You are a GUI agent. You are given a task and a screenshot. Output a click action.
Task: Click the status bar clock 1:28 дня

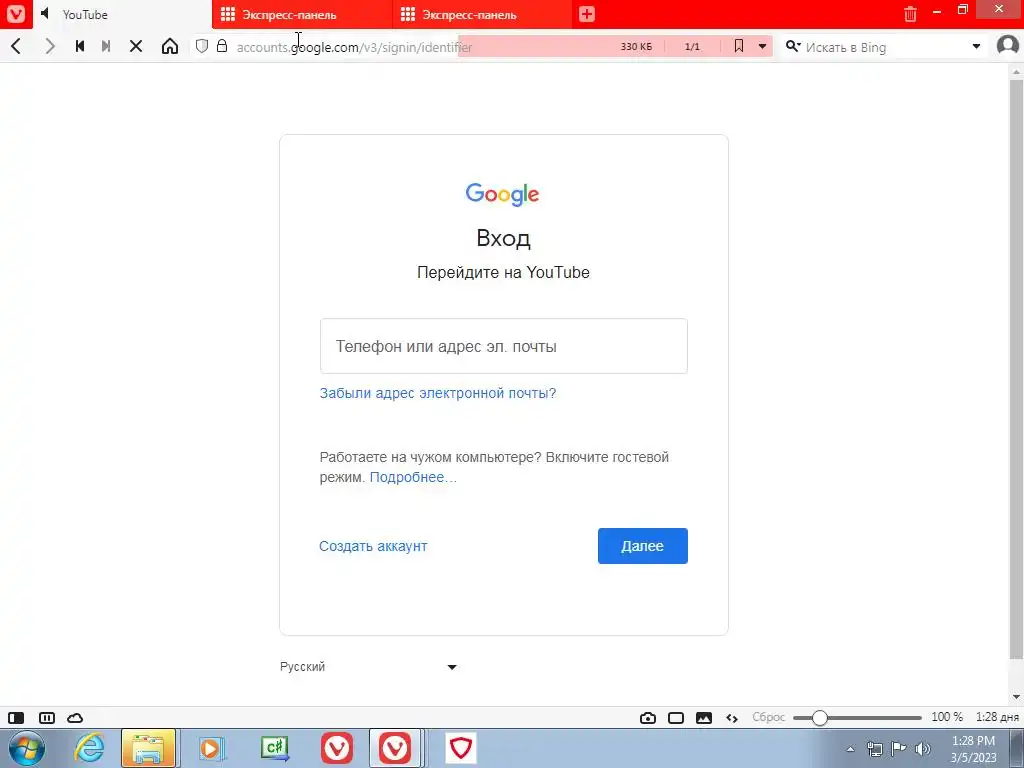click(997, 717)
